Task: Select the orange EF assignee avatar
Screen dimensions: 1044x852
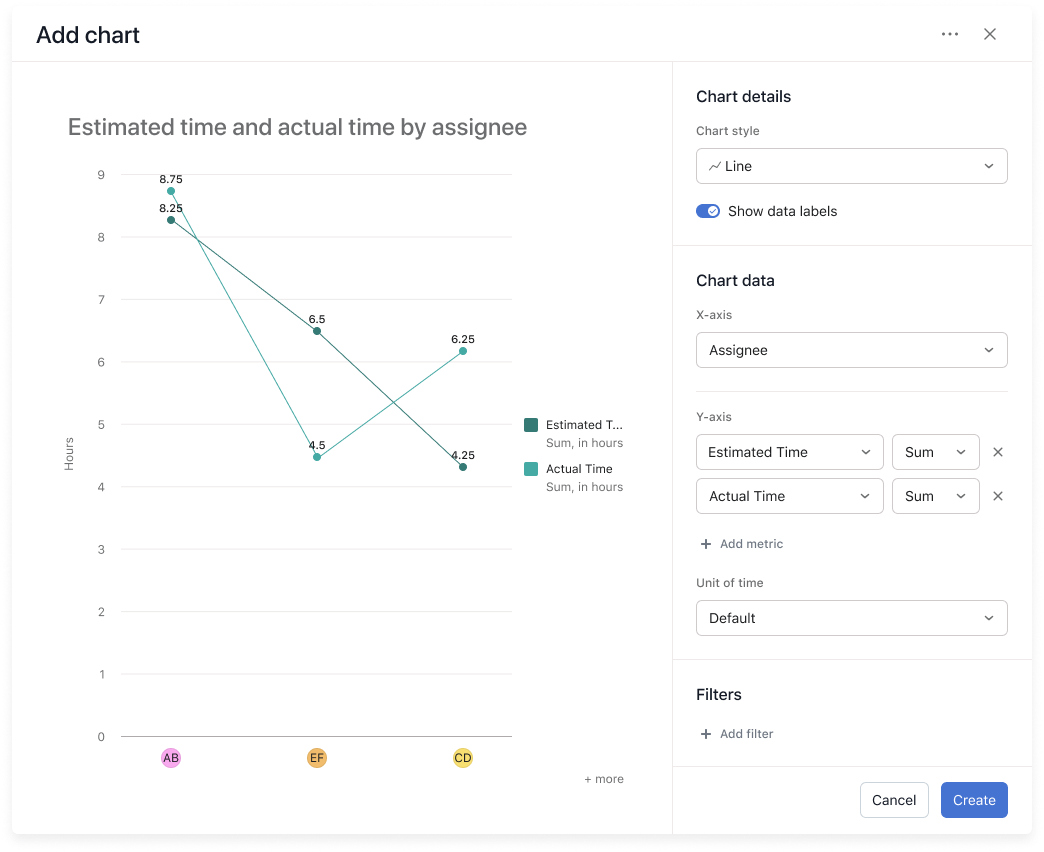Action: pos(317,758)
